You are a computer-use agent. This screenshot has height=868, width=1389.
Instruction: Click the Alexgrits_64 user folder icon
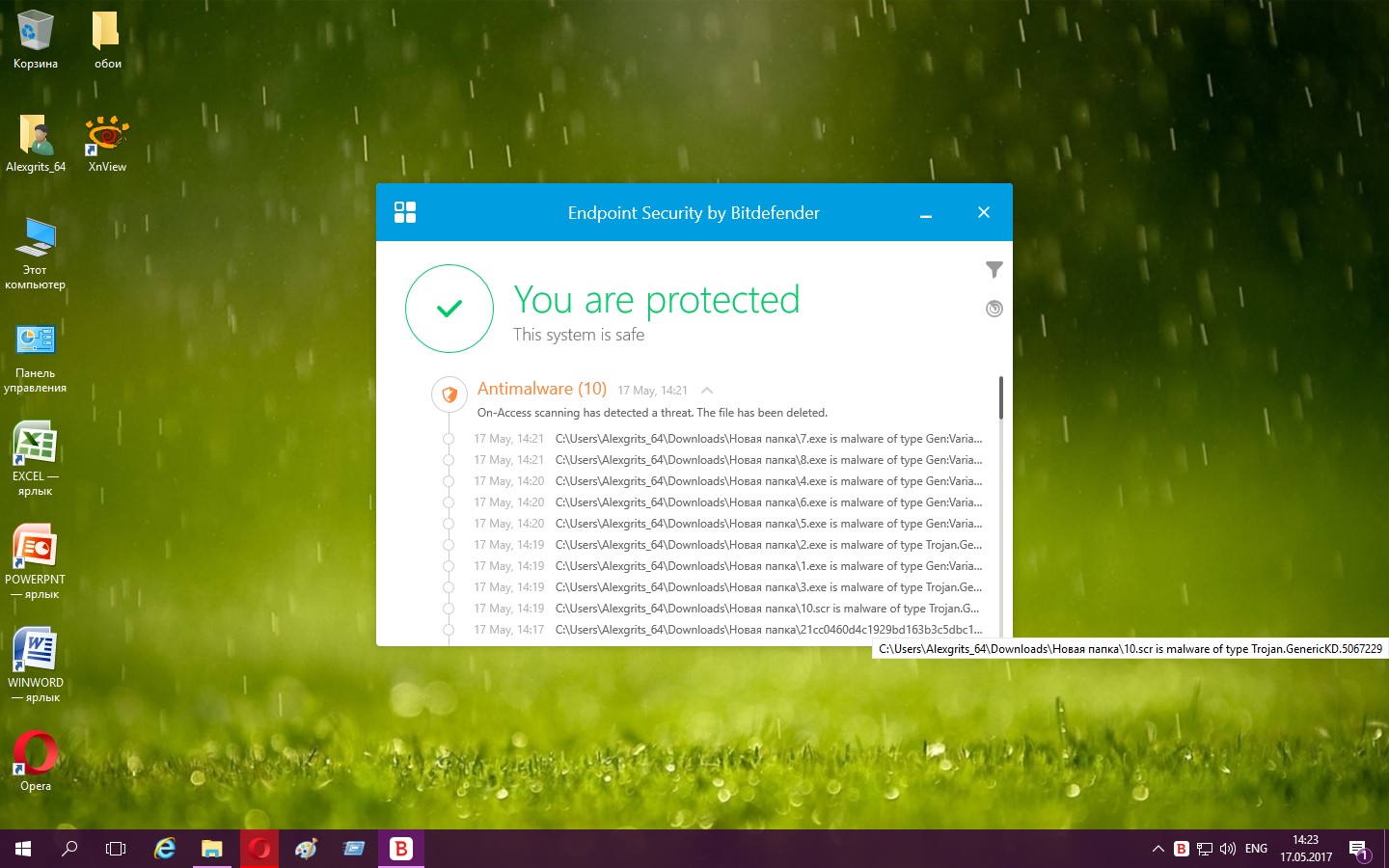(x=36, y=144)
